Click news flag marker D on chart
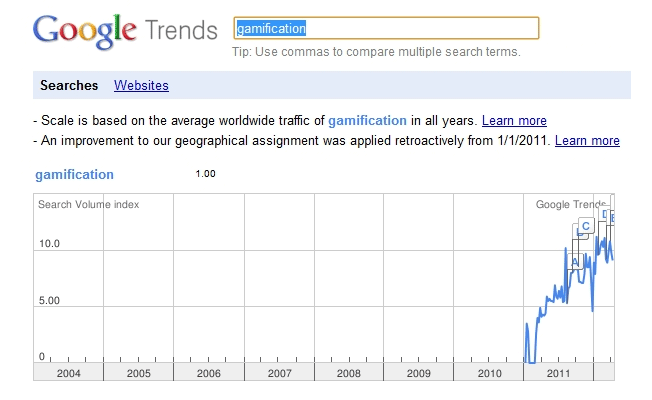This screenshot has height=400, width=652. [x=604, y=214]
